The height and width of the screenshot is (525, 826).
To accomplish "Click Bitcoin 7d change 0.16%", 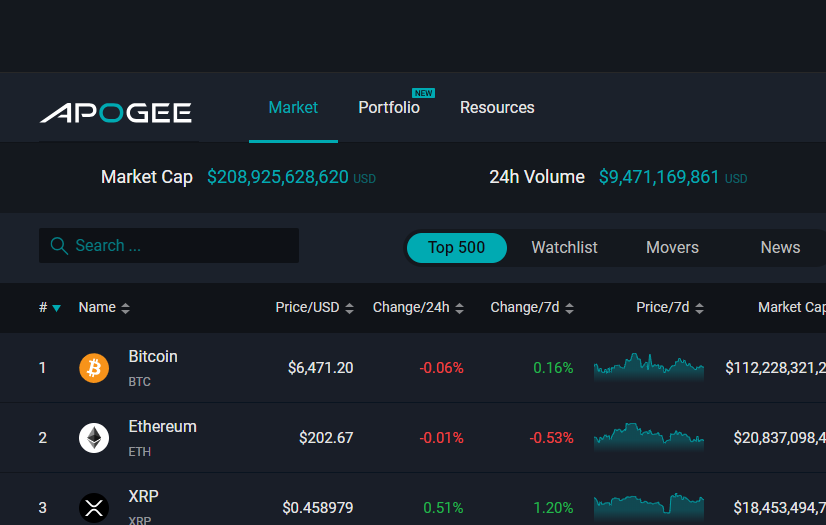I will click(x=553, y=368).
